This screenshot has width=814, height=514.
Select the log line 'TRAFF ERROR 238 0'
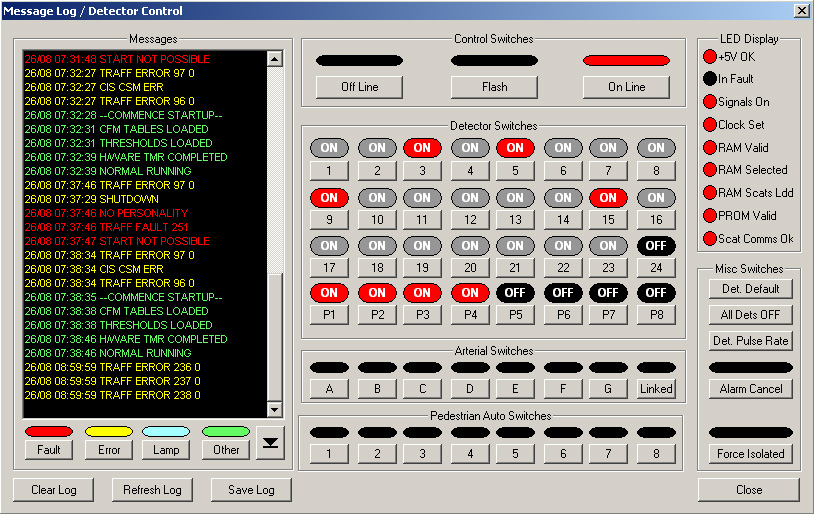(x=113, y=396)
